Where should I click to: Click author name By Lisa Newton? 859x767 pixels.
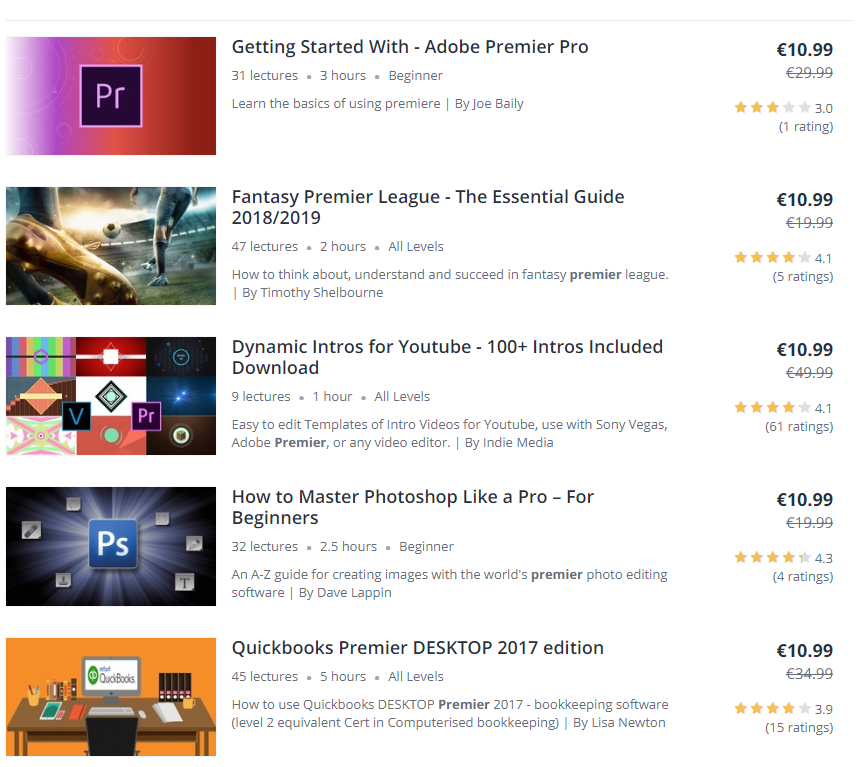(x=619, y=723)
